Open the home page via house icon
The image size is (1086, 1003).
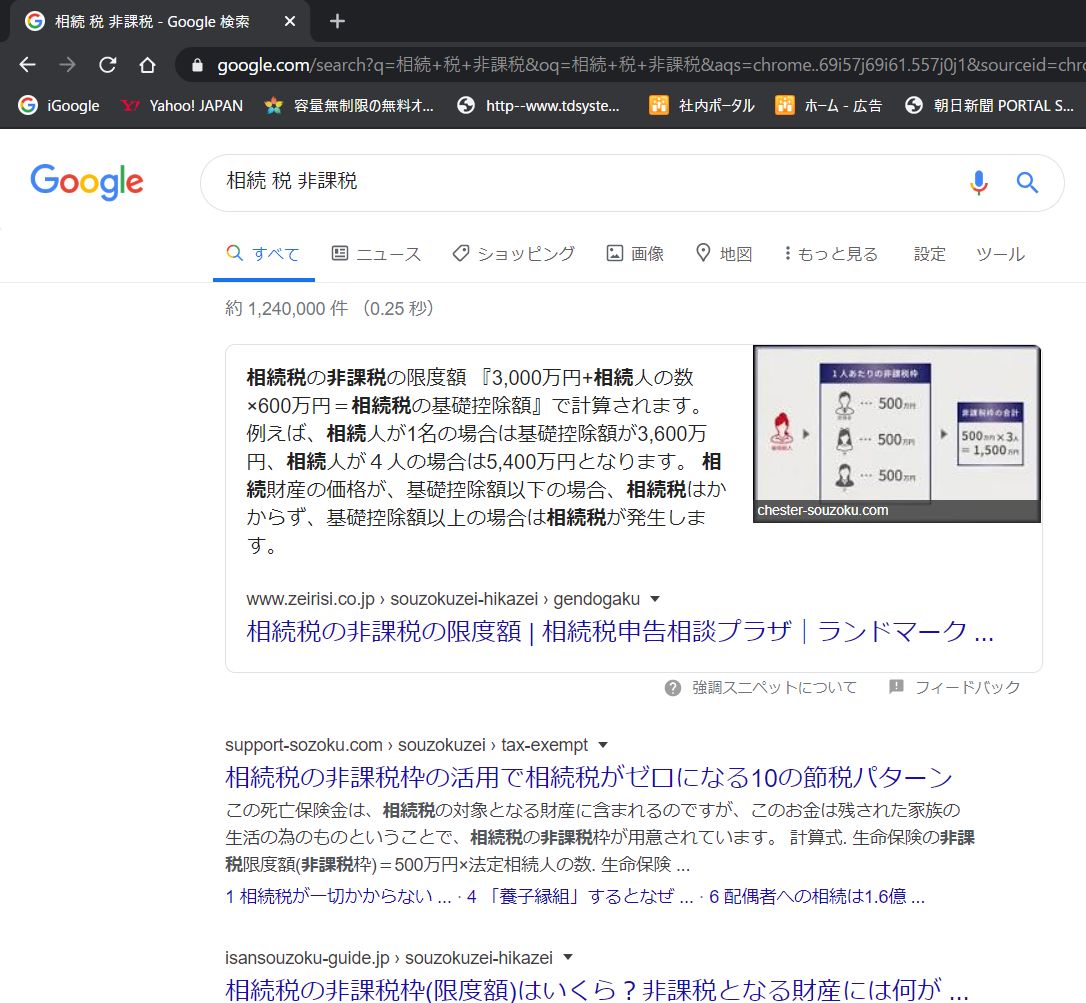tap(147, 65)
